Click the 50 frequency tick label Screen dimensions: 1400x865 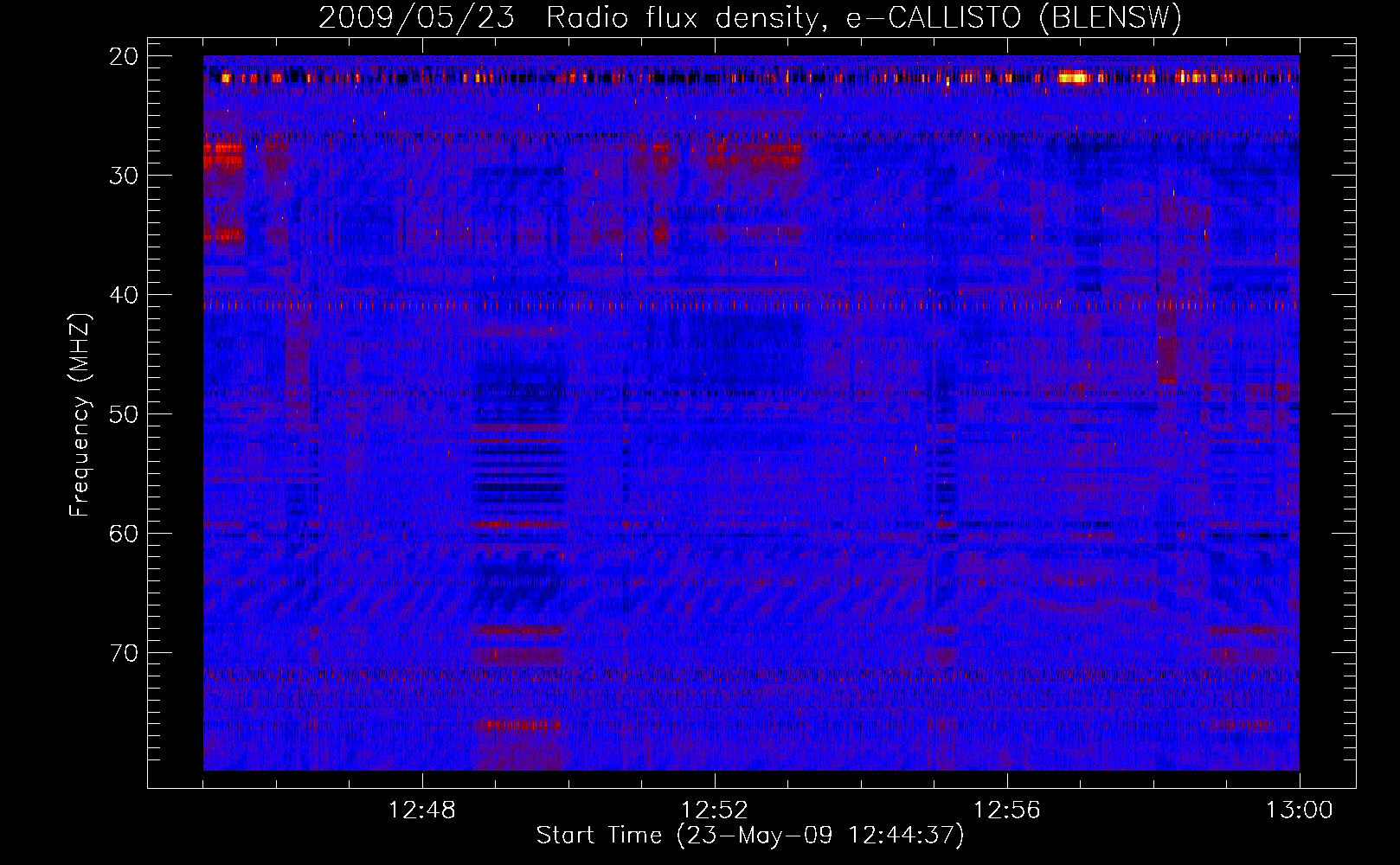(124, 414)
